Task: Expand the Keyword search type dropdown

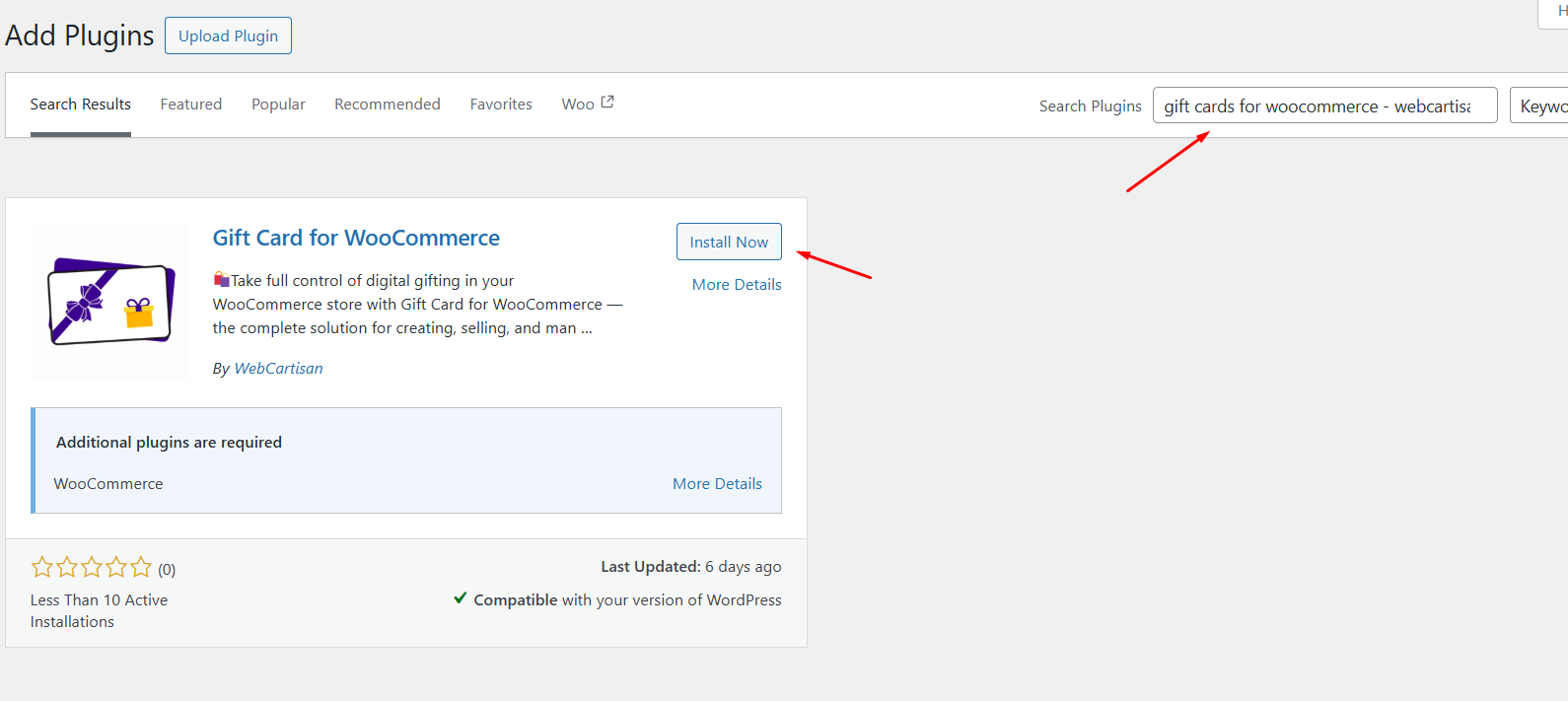Action: tap(1541, 106)
